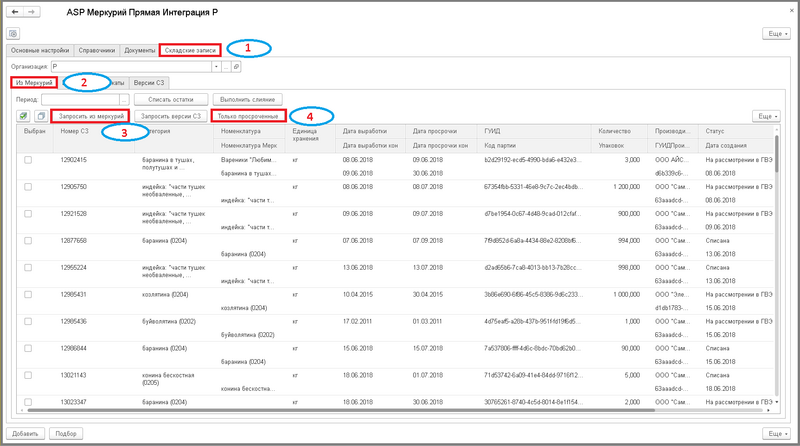The height and width of the screenshot is (446, 800).
Task: Click the uncheck-all rows icon in the toolbar
Action: pyautogui.click(x=41, y=116)
